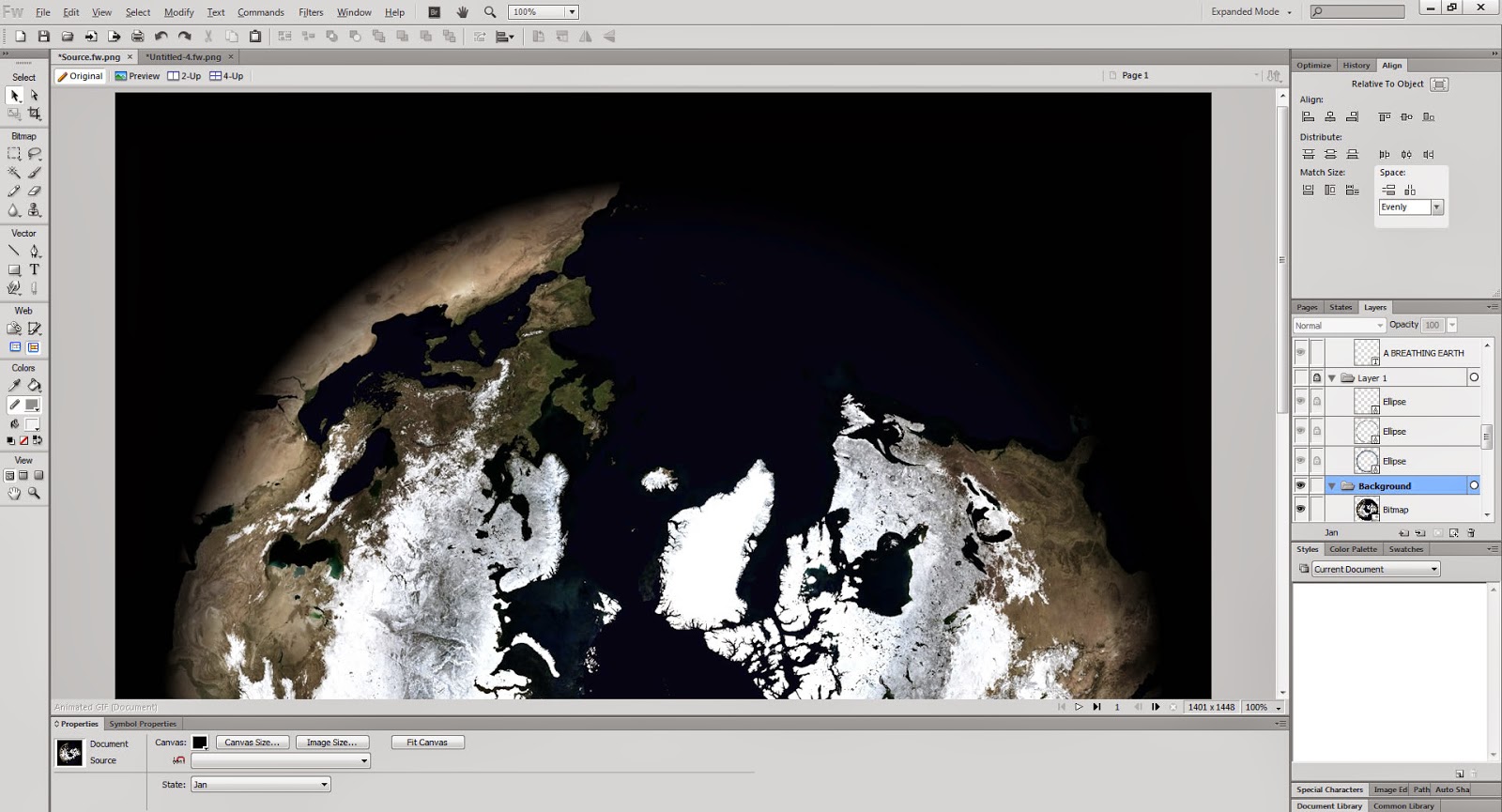Click the Fit Canvas button
This screenshot has width=1502, height=812.
[x=427, y=743]
